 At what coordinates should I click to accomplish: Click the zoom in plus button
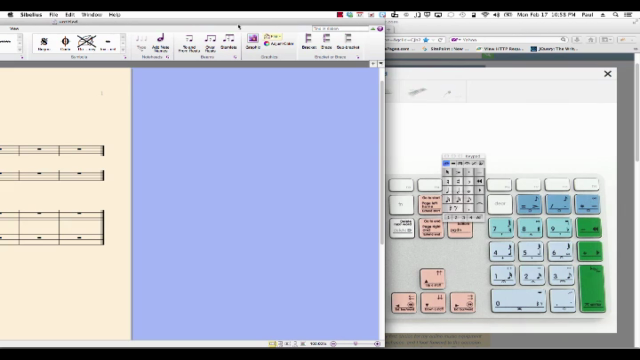[x=377, y=344]
